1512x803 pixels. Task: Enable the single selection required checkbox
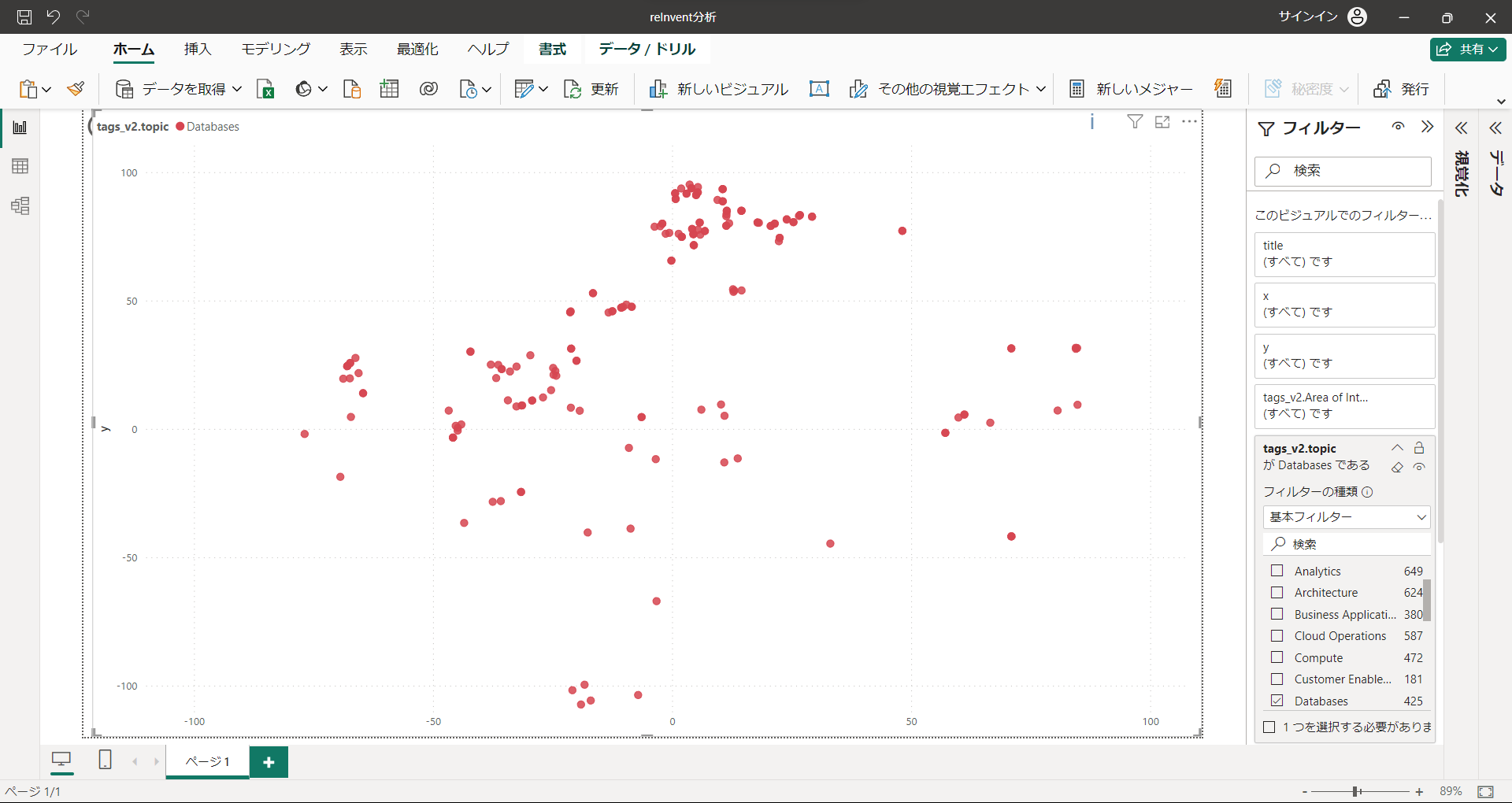pos(1269,727)
